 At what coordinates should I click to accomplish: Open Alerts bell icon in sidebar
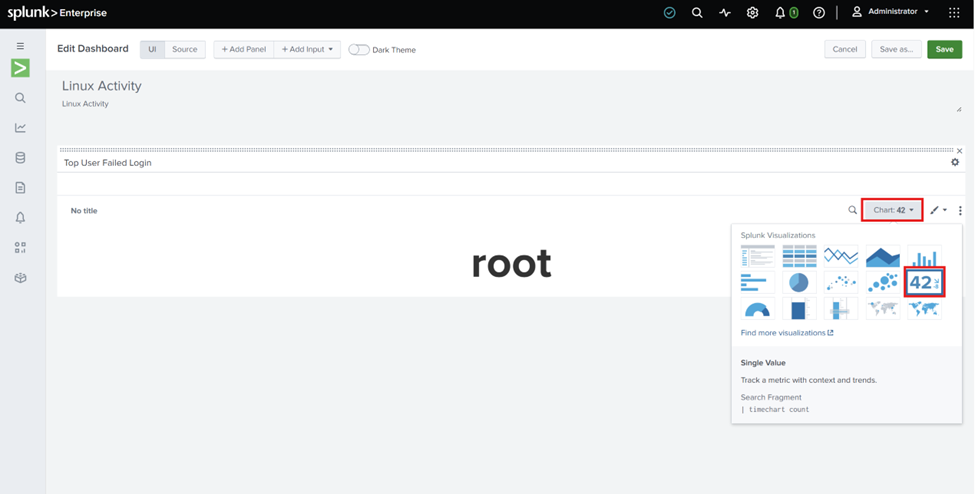click(x=21, y=217)
